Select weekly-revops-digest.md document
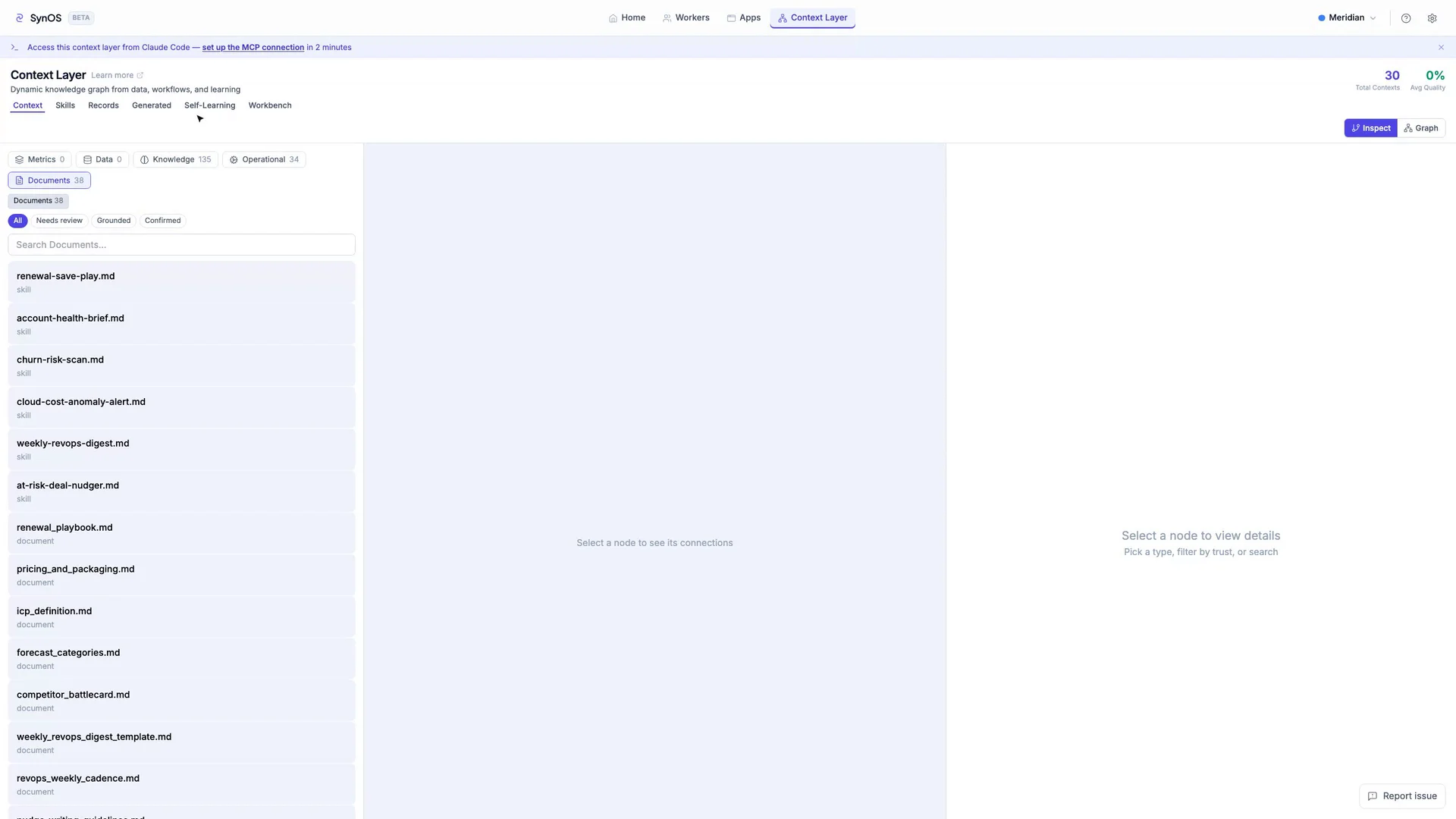The height and width of the screenshot is (819, 1456). tap(181, 450)
